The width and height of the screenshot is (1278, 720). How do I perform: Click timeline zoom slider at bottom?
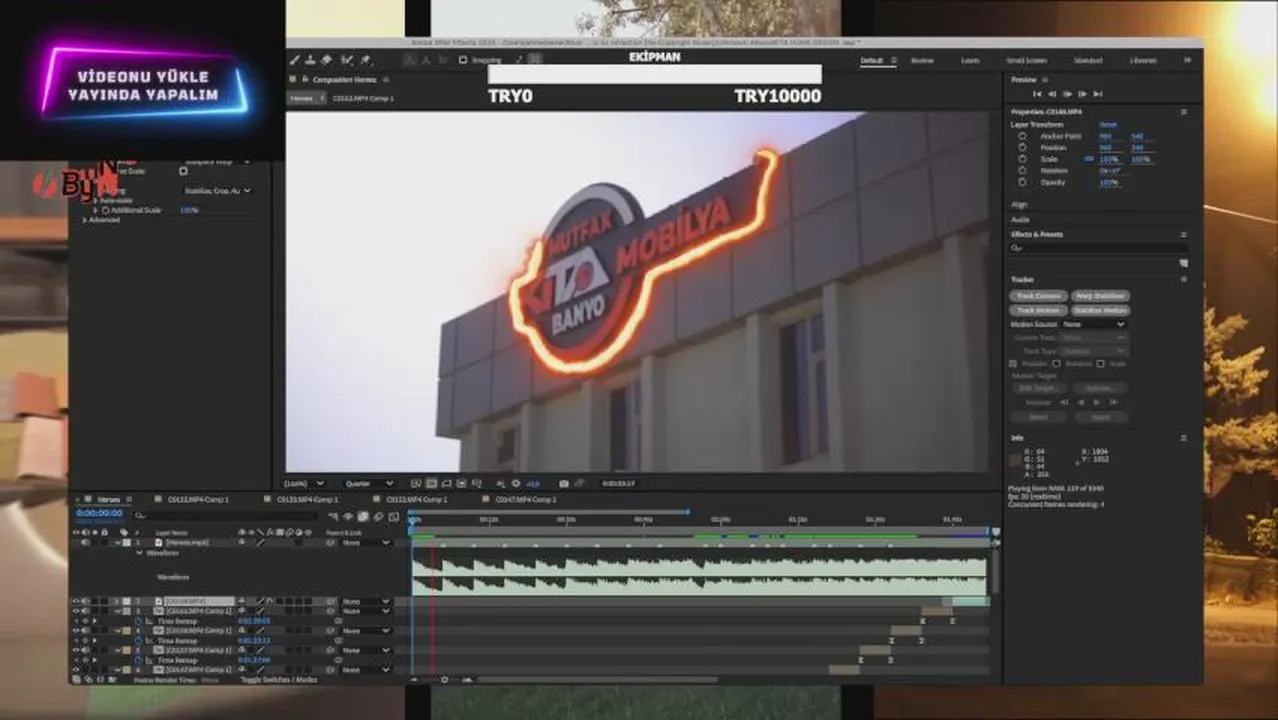(445, 680)
